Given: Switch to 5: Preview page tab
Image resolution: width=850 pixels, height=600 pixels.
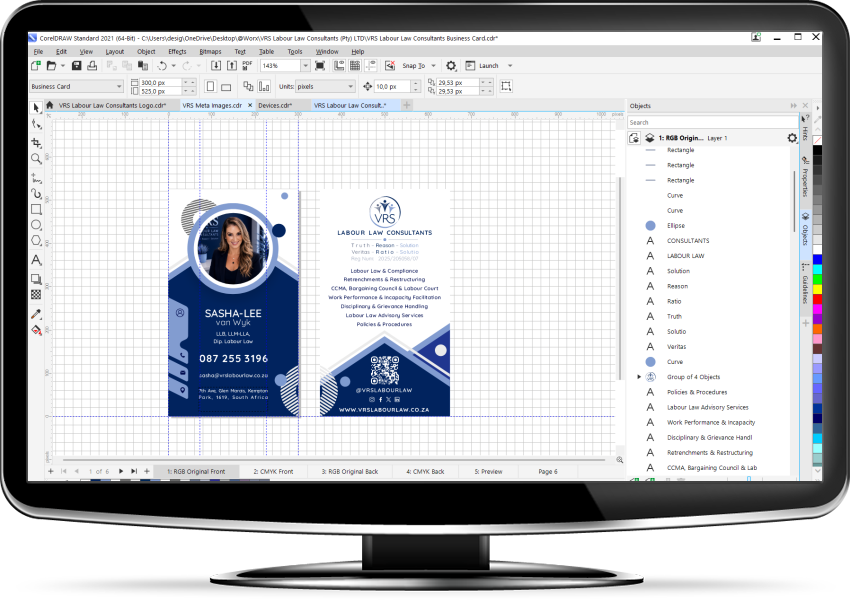Looking at the screenshot, I should (488, 472).
